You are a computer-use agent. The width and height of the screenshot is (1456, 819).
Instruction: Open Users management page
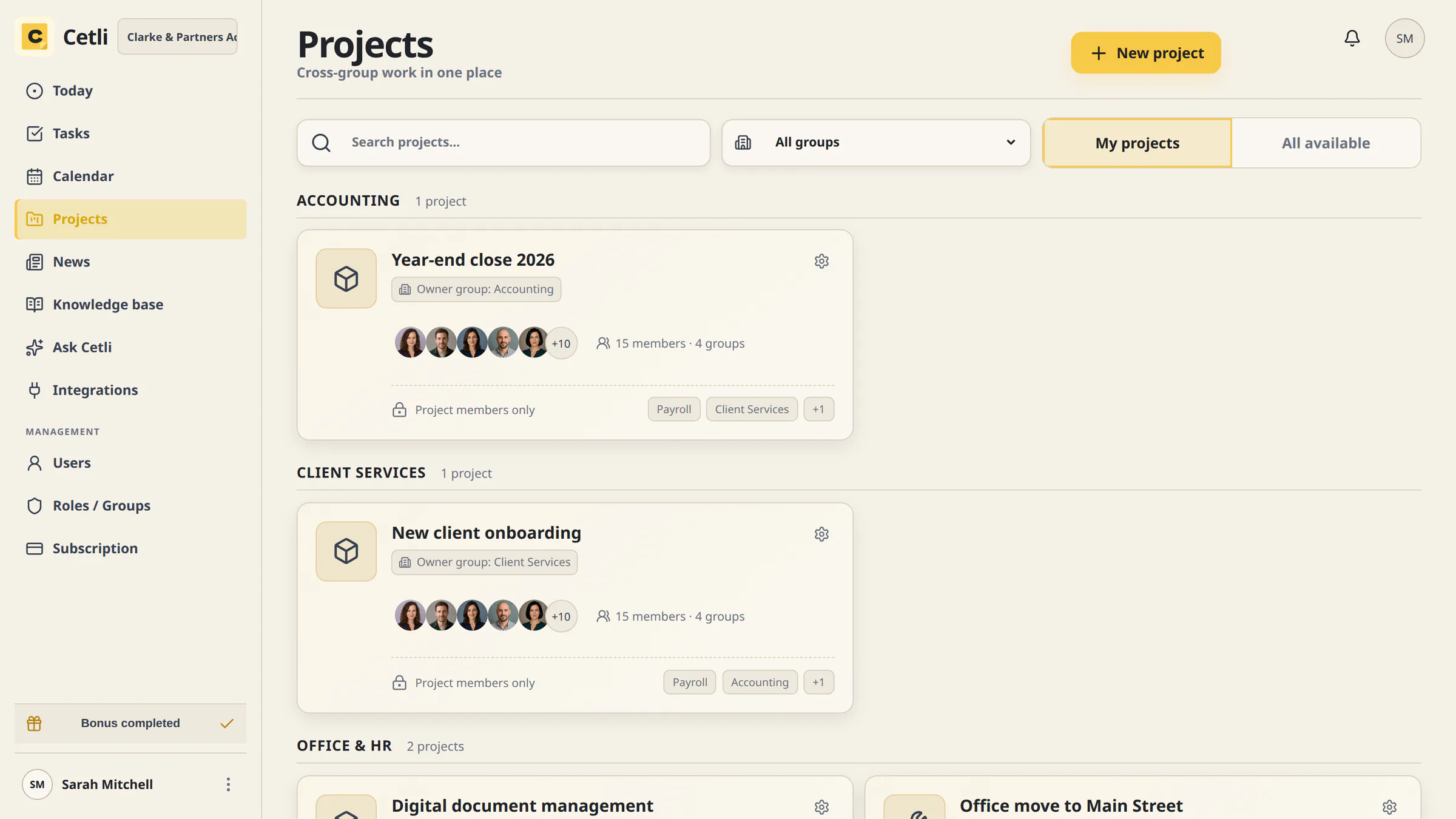(x=130, y=463)
